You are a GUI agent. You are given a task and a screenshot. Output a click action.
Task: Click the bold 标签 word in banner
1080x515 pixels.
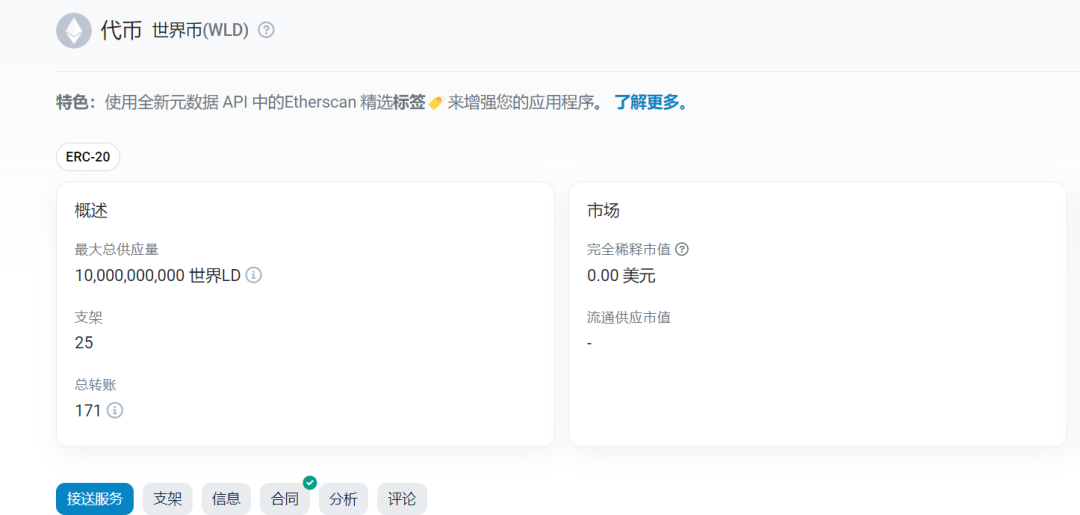click(409, 103)
